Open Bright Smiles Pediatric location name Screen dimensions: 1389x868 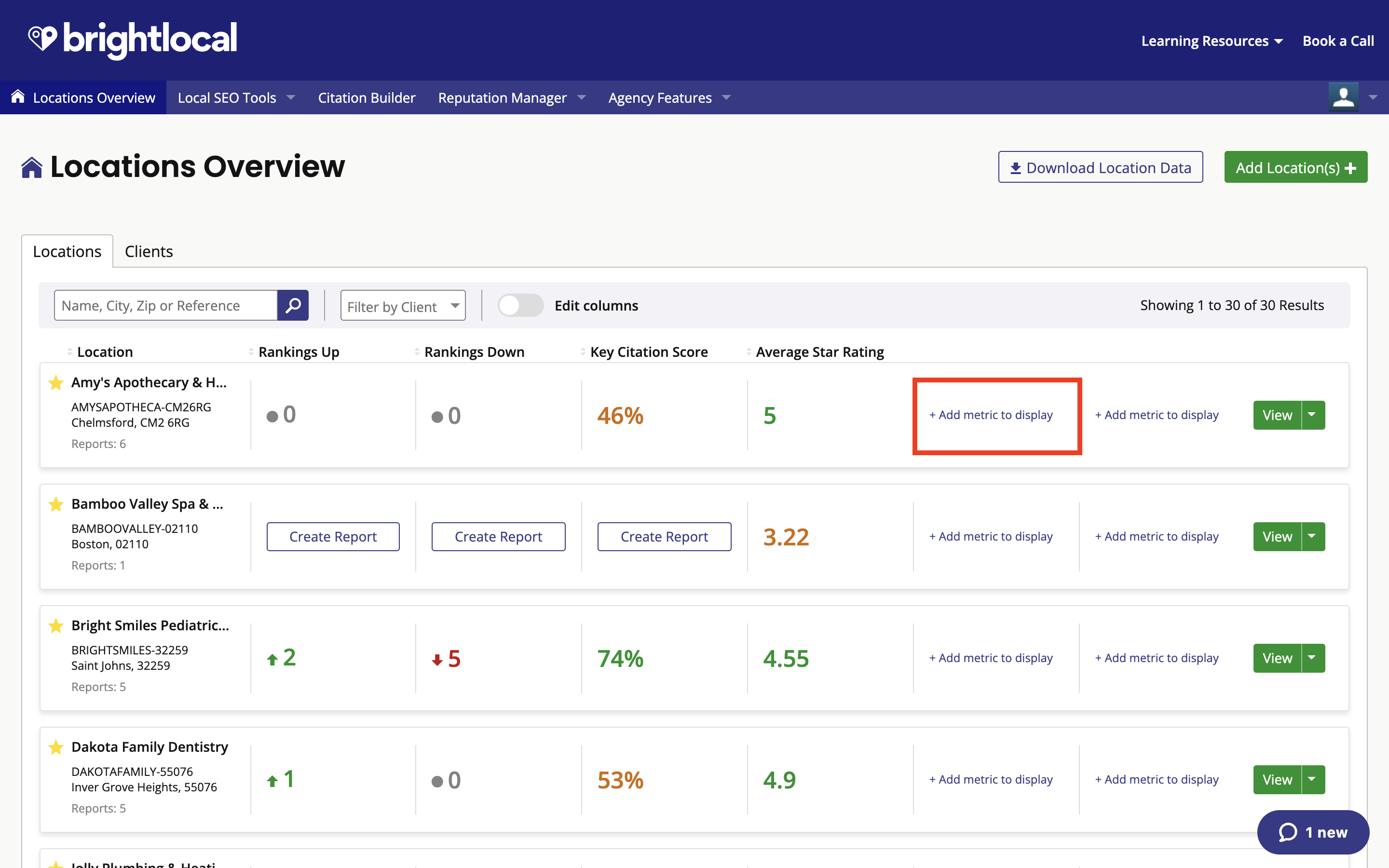pyautogui.click(x=150, y=626)
